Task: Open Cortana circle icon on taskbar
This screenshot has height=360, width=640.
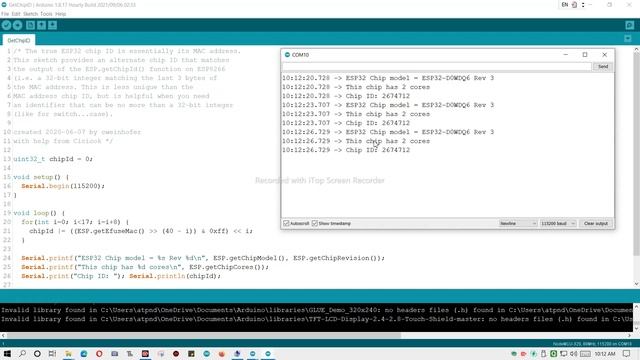Action: [37, 353]
